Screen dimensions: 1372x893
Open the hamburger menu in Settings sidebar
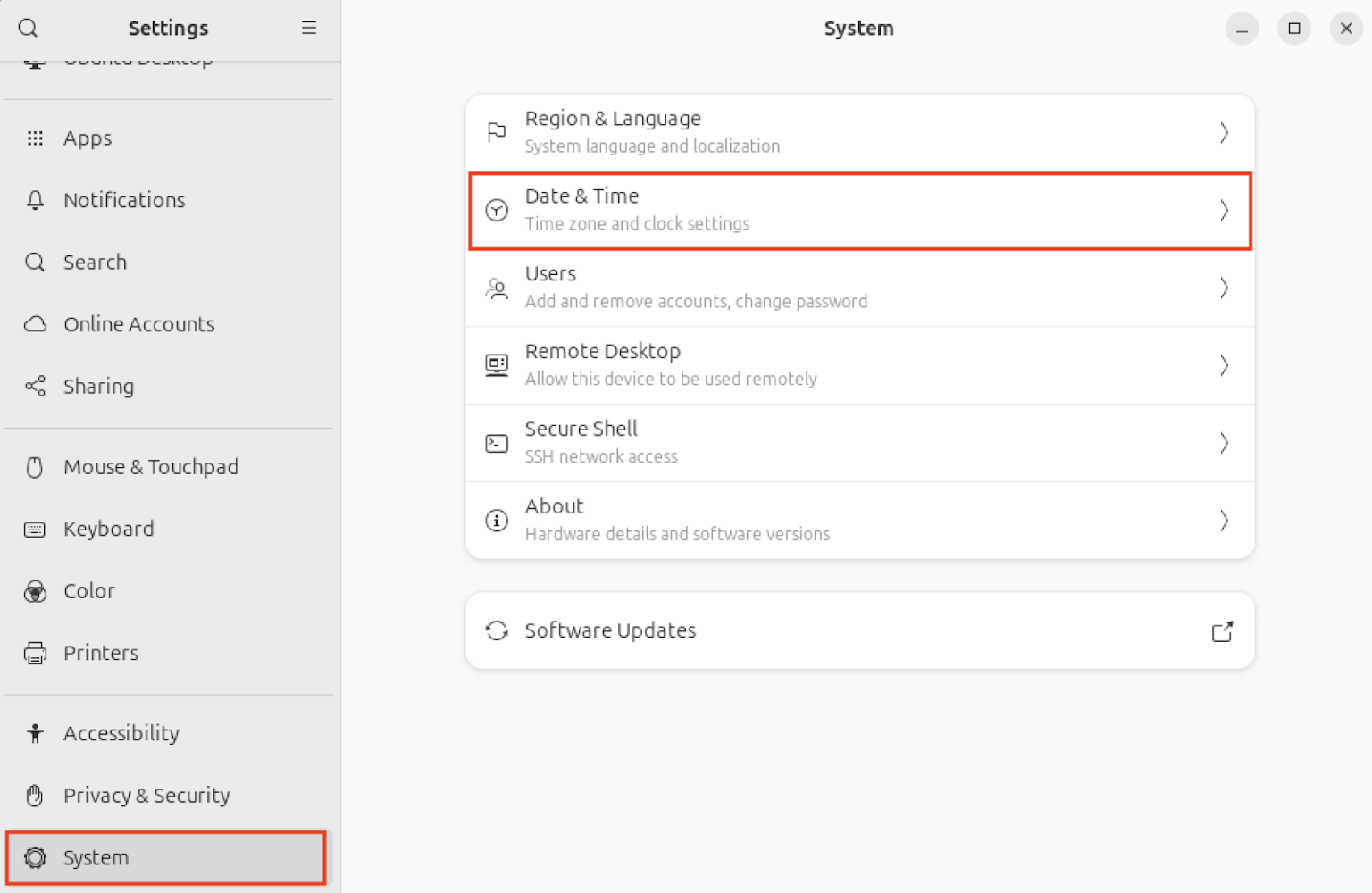click(309, 28)
